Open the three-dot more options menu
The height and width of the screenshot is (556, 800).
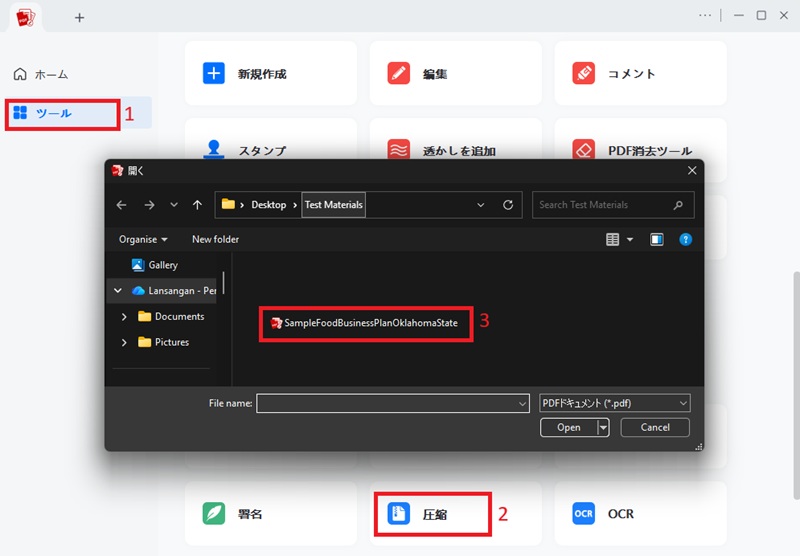pyautogui.click(x=705, y=15)
